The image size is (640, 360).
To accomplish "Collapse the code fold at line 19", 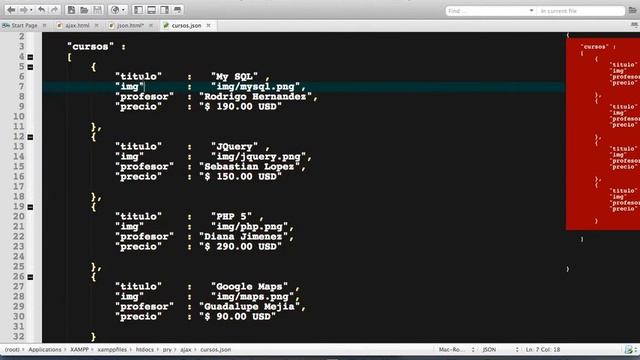I will 30,207.
